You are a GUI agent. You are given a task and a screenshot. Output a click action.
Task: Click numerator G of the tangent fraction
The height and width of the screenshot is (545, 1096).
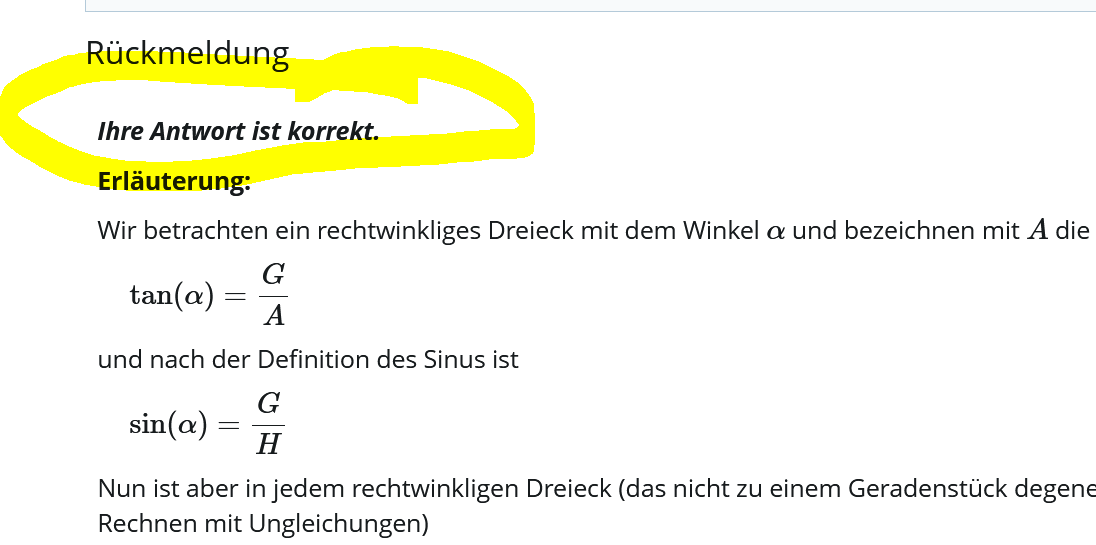point(273,276)
